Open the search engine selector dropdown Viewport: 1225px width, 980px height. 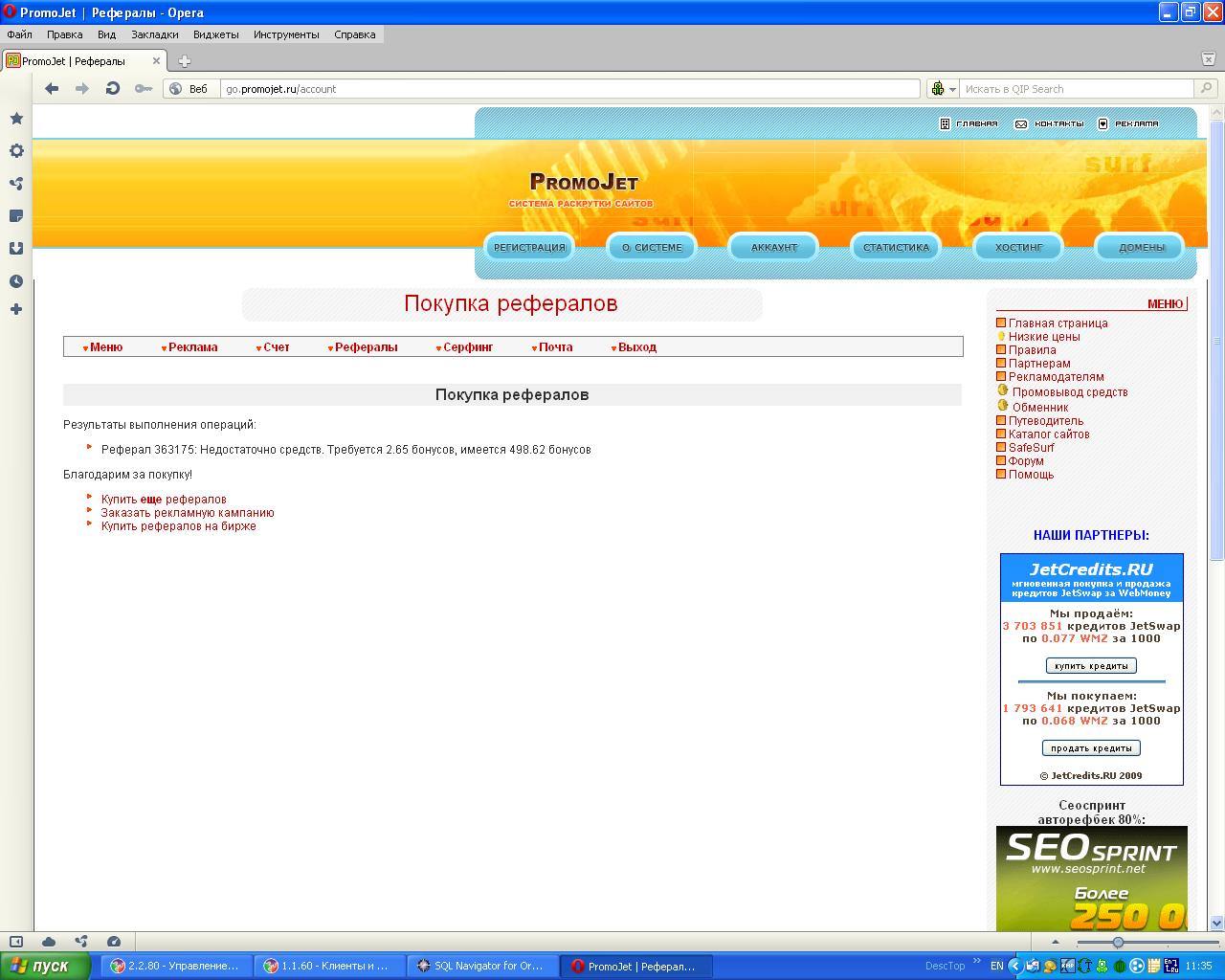click(944, 88)
